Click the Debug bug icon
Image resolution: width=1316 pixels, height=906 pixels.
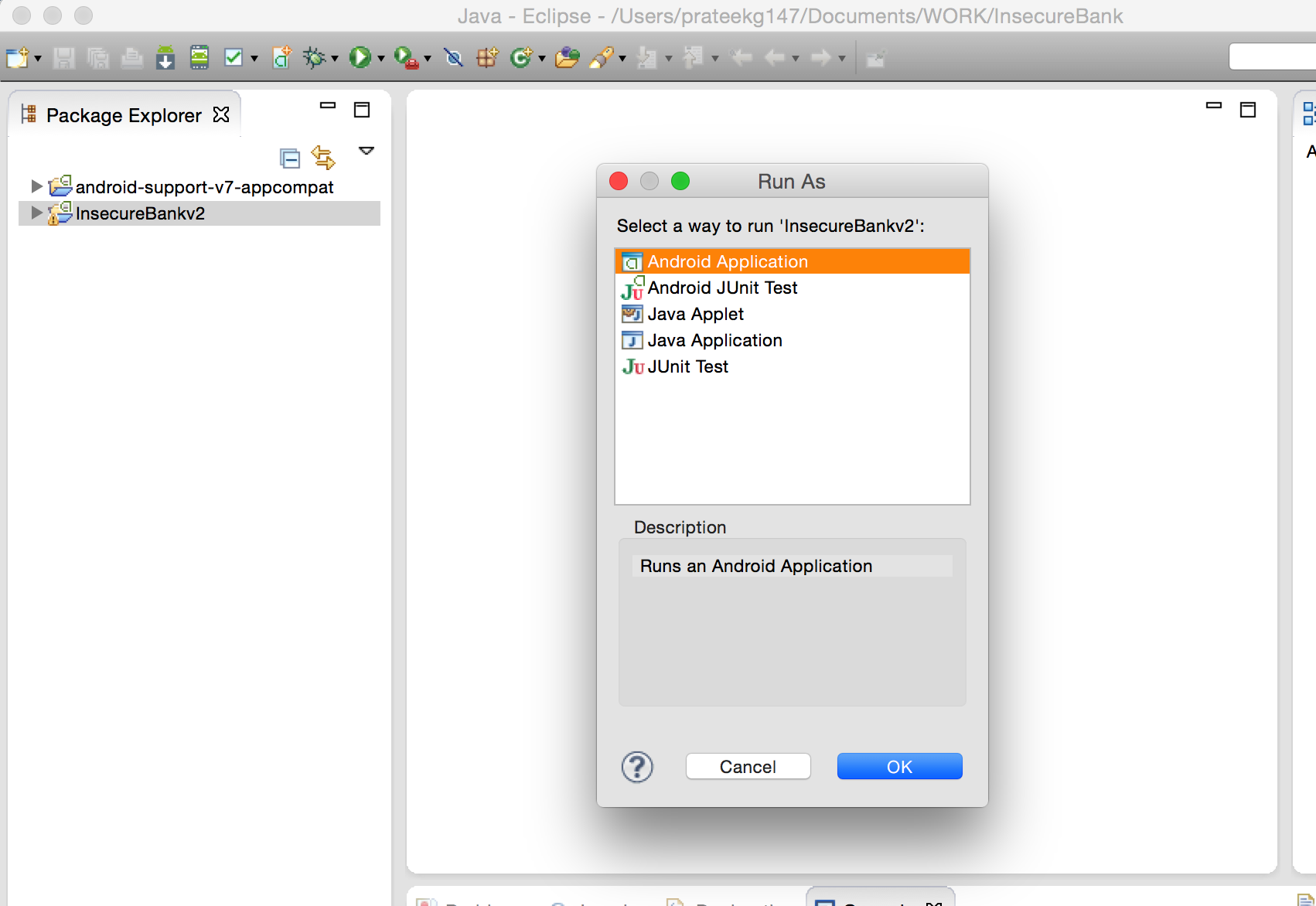tap(315, 58)
